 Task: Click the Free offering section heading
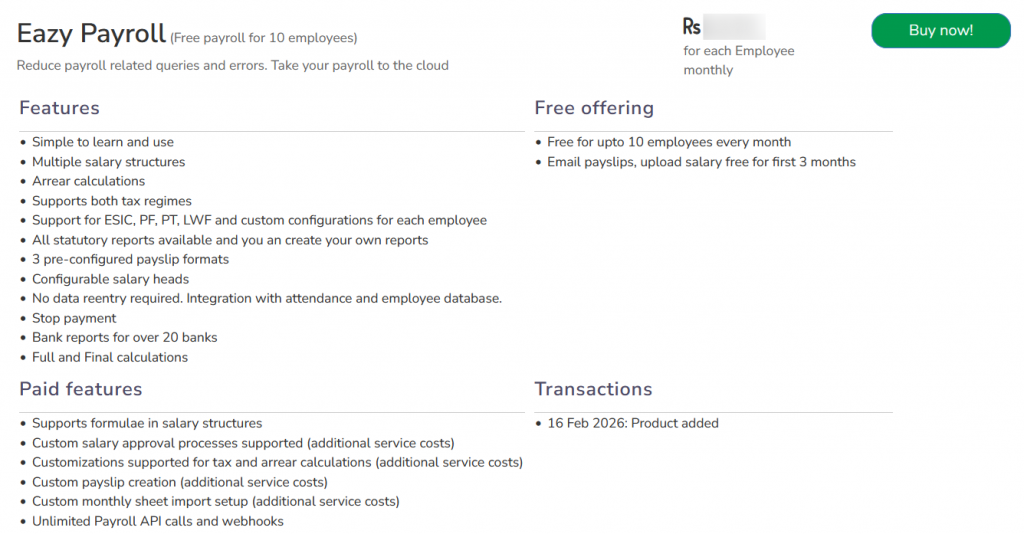tap(594, 108)
